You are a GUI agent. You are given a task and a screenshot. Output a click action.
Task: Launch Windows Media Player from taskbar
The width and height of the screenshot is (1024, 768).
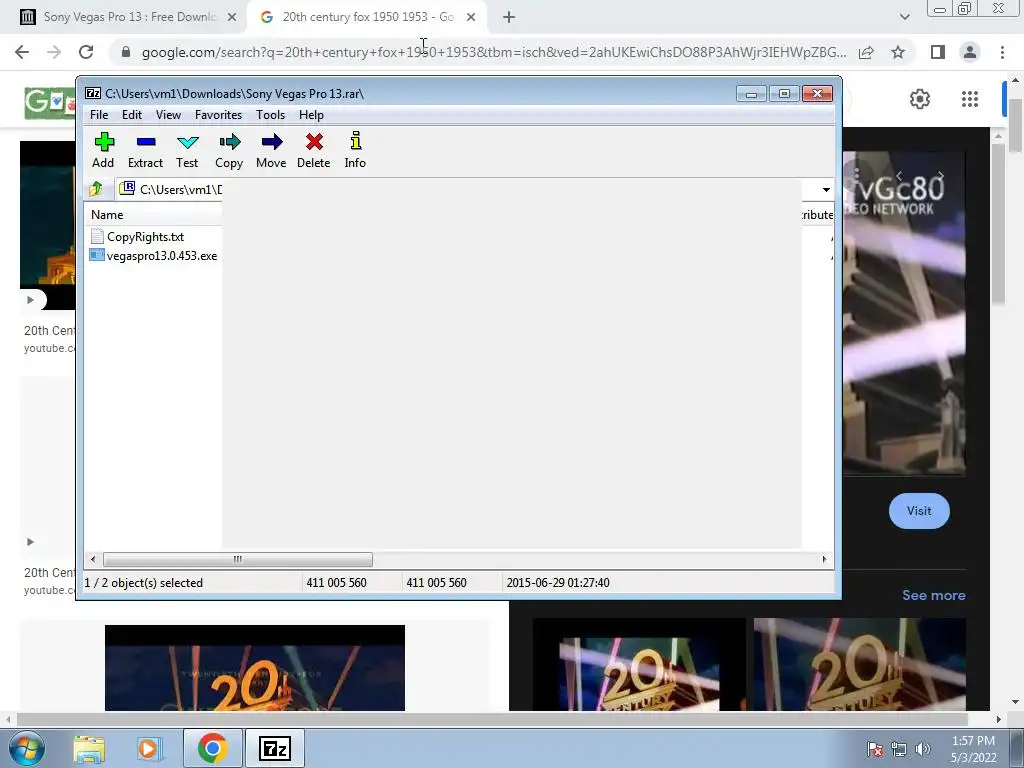149,748
